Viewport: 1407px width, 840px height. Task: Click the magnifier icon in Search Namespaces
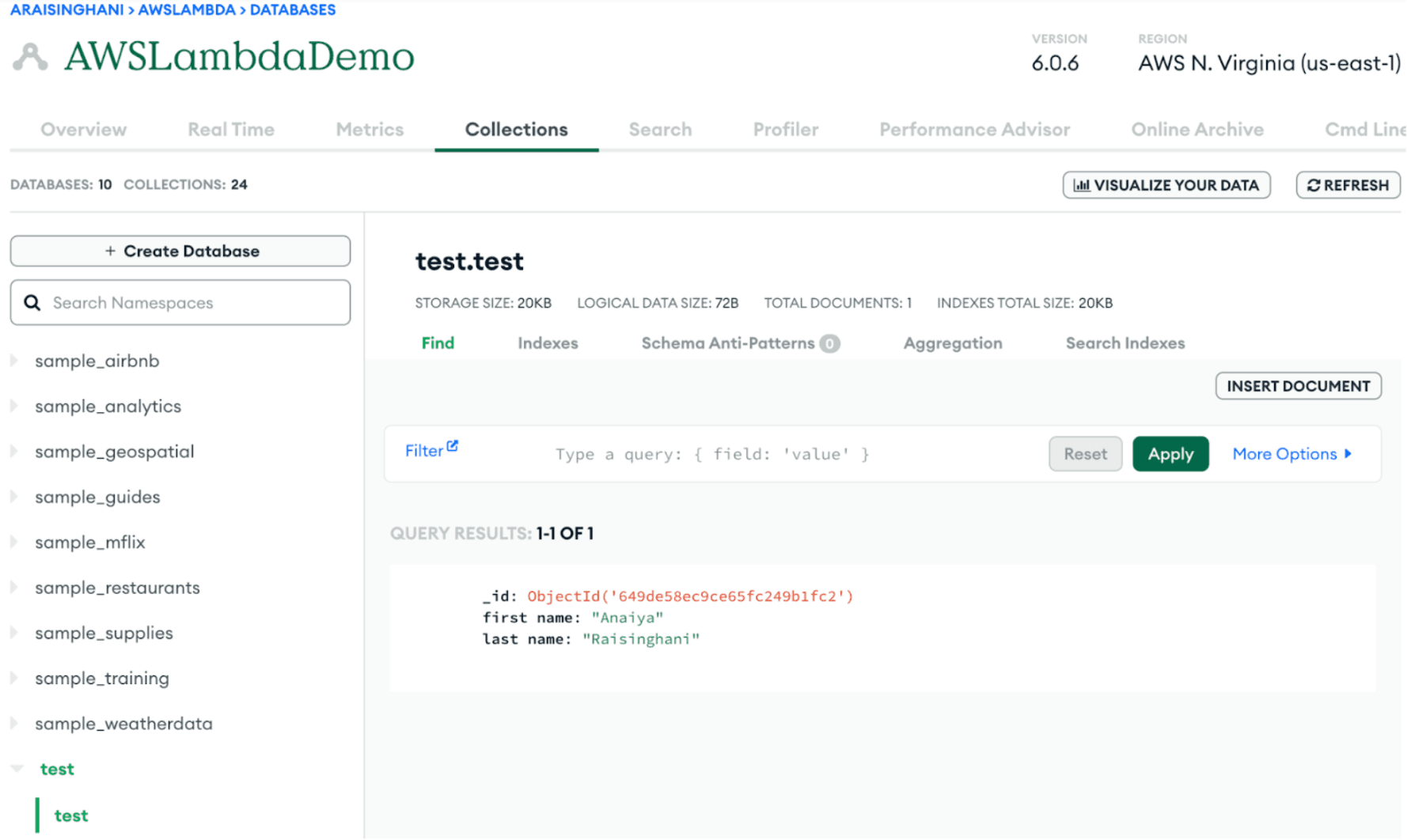(32, 303)
